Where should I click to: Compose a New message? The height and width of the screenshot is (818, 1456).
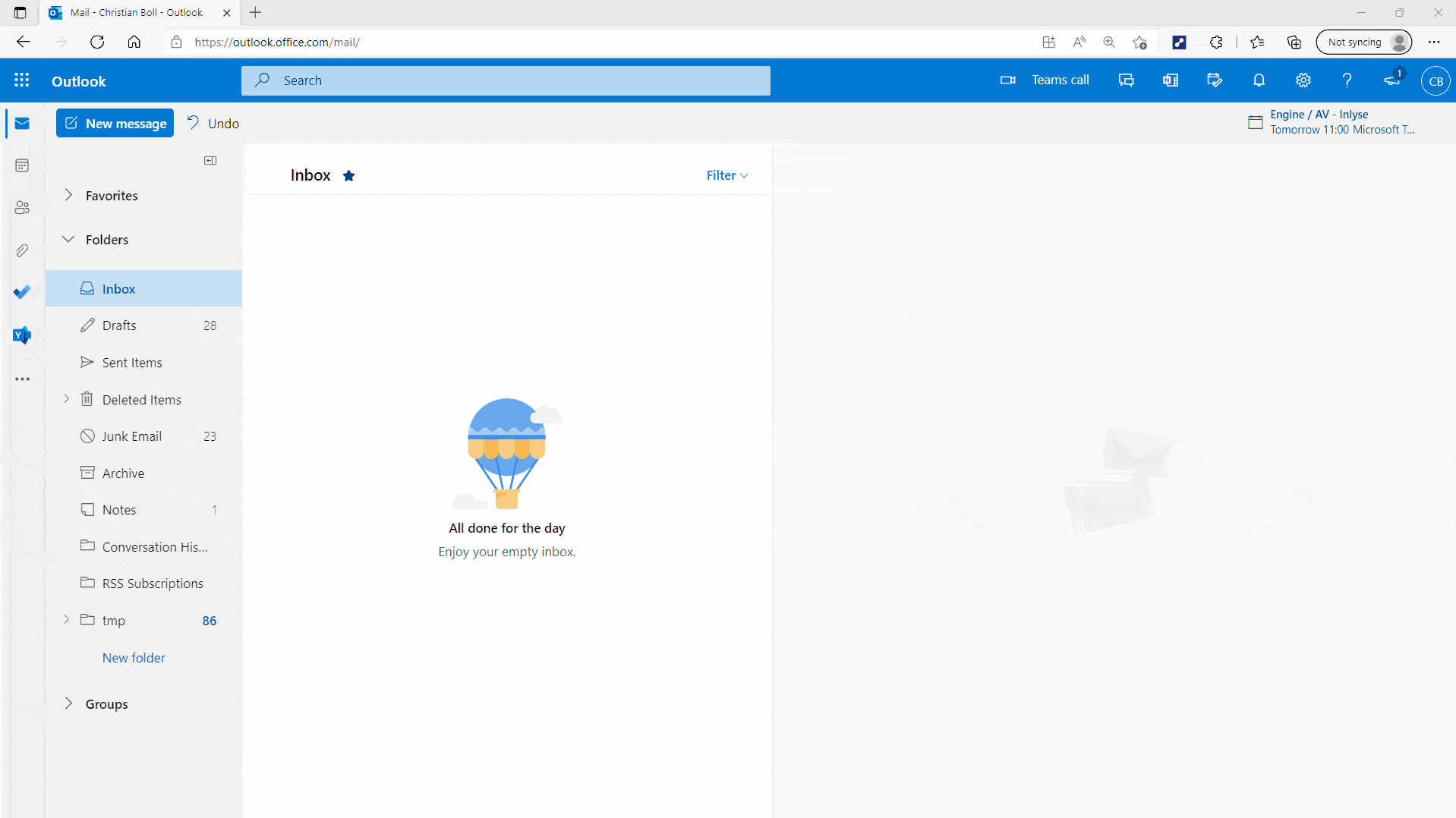tap(115, 124)
